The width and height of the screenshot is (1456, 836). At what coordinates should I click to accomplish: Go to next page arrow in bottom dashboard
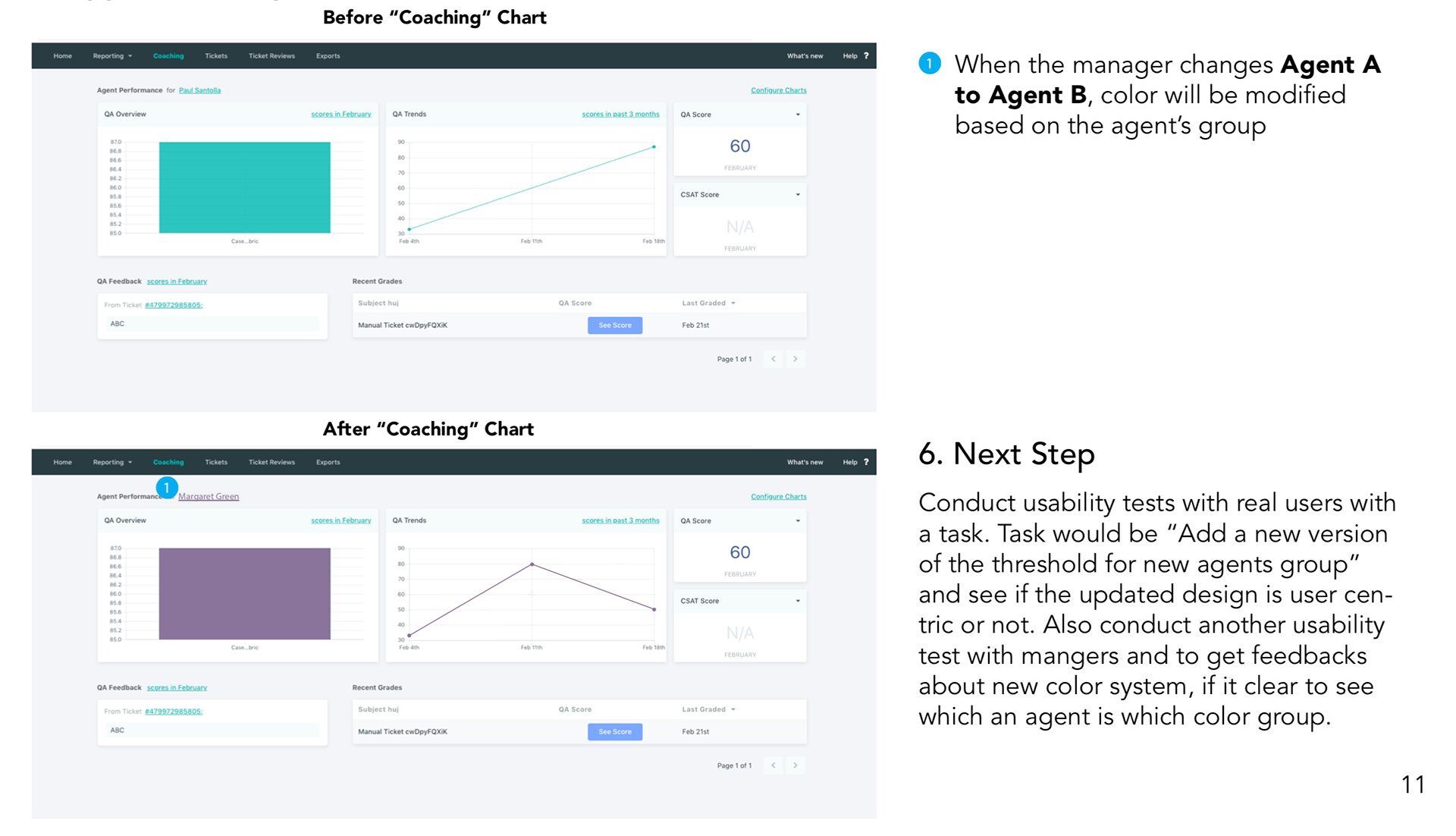pyautogui.click(x=795, y=765)
